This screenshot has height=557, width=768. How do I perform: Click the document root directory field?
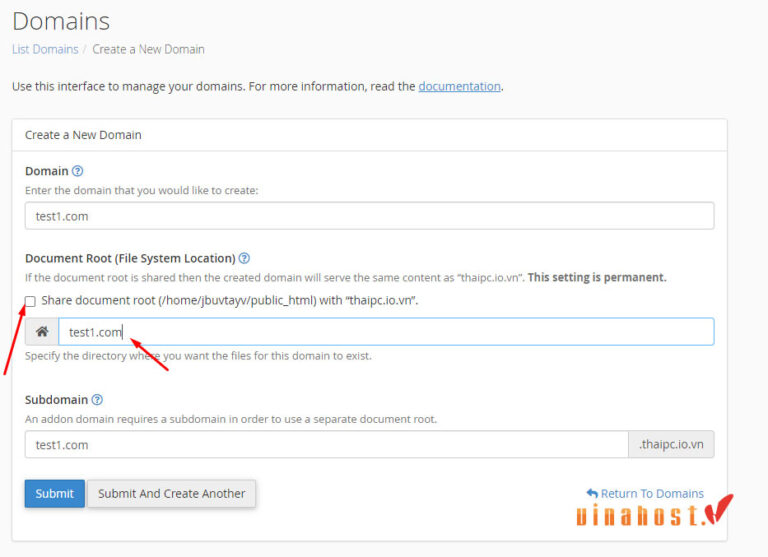pyautogui.click(x=385, y=332)
